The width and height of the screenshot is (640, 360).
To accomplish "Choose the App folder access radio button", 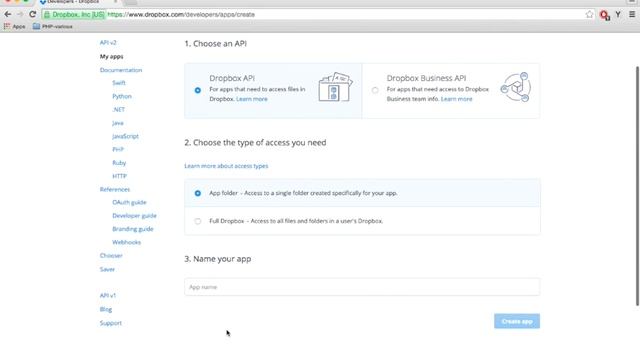I will (x=198, y=193).
